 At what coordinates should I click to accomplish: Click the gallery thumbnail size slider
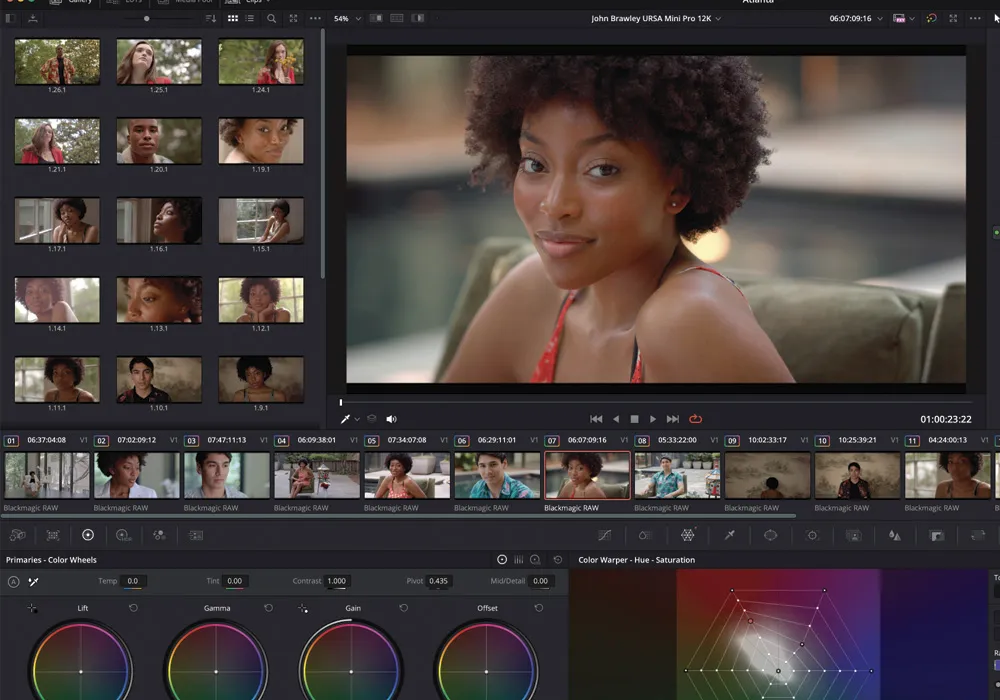(x=147, y=18)
